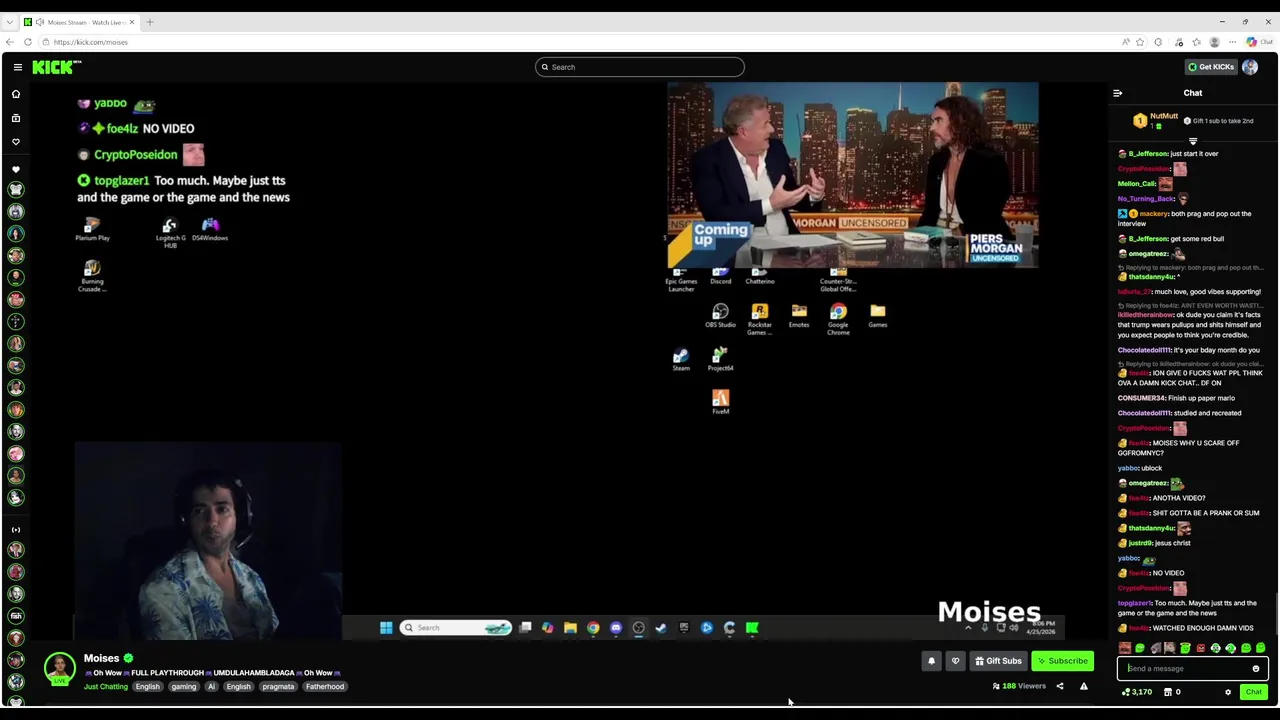
Task: Click the Kick search box
Action: pos(640,67)
